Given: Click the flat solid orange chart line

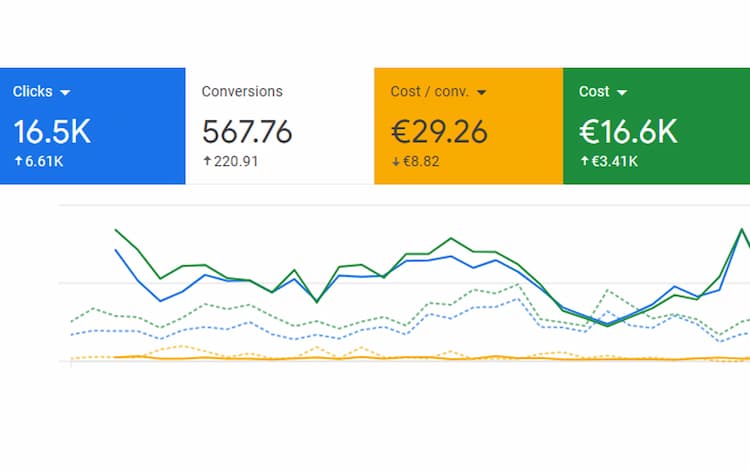Looking at the screenshot, I should click(400, 357).
